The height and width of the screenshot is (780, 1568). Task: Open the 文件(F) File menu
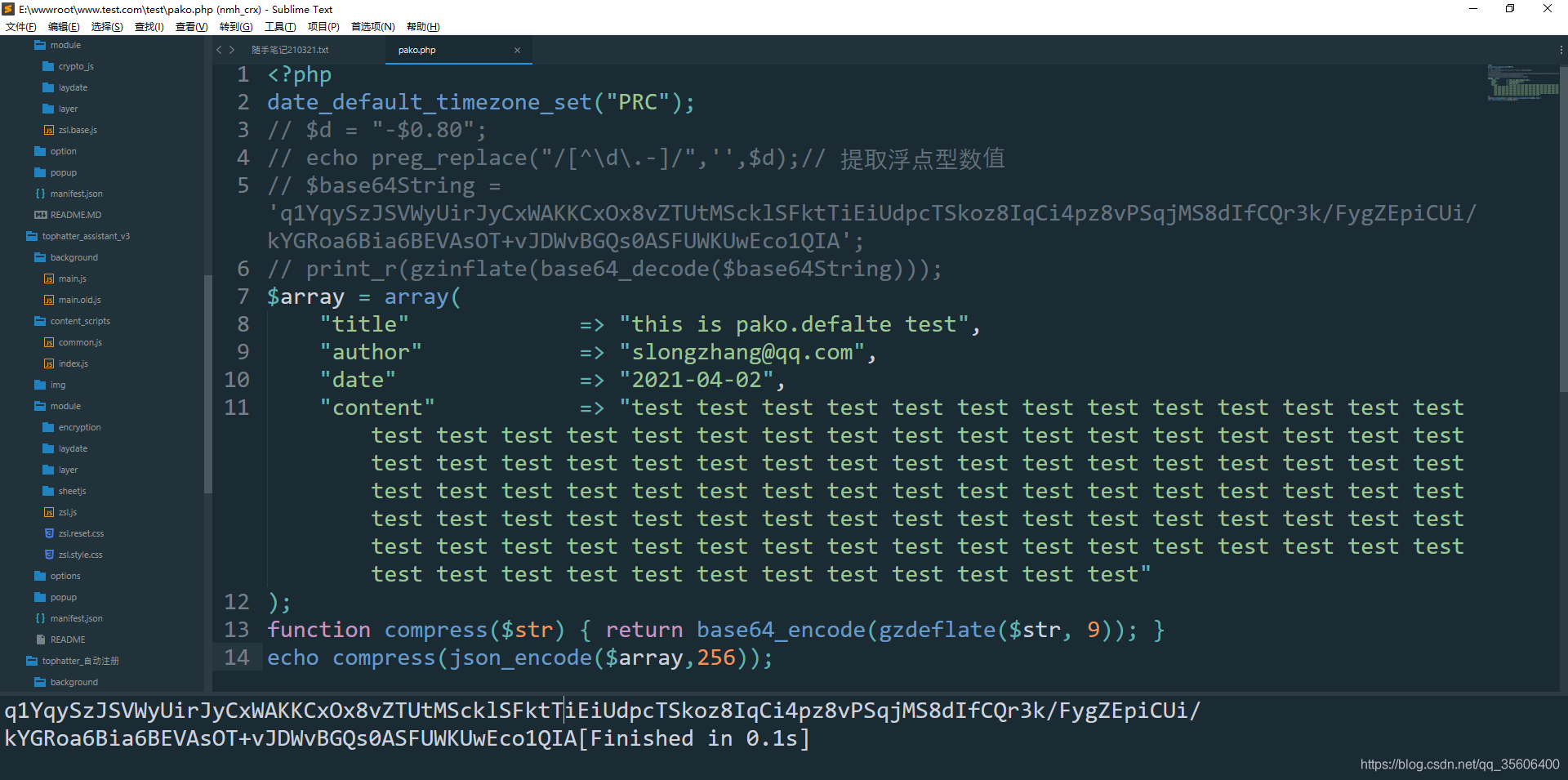[21, 27]
